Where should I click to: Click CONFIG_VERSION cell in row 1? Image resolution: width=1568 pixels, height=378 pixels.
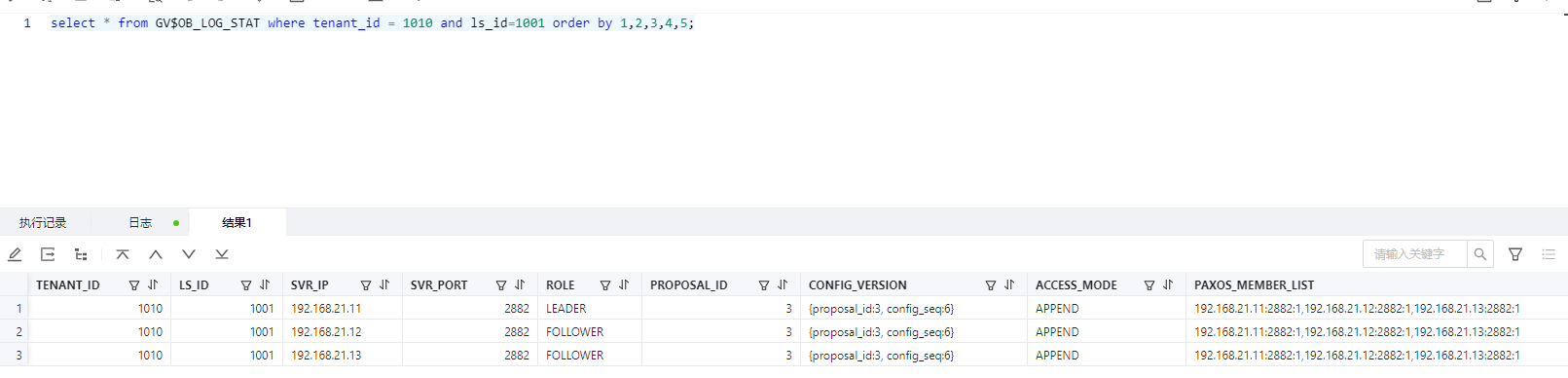tap(914, 309)
